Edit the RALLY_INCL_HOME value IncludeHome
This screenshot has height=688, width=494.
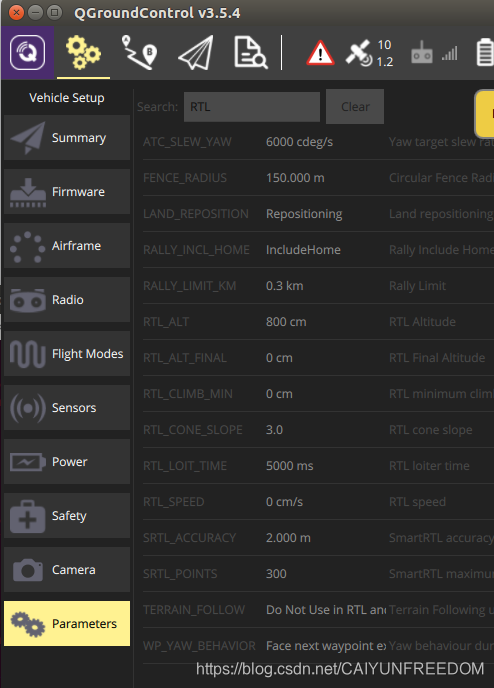click(x=303, y=250)
